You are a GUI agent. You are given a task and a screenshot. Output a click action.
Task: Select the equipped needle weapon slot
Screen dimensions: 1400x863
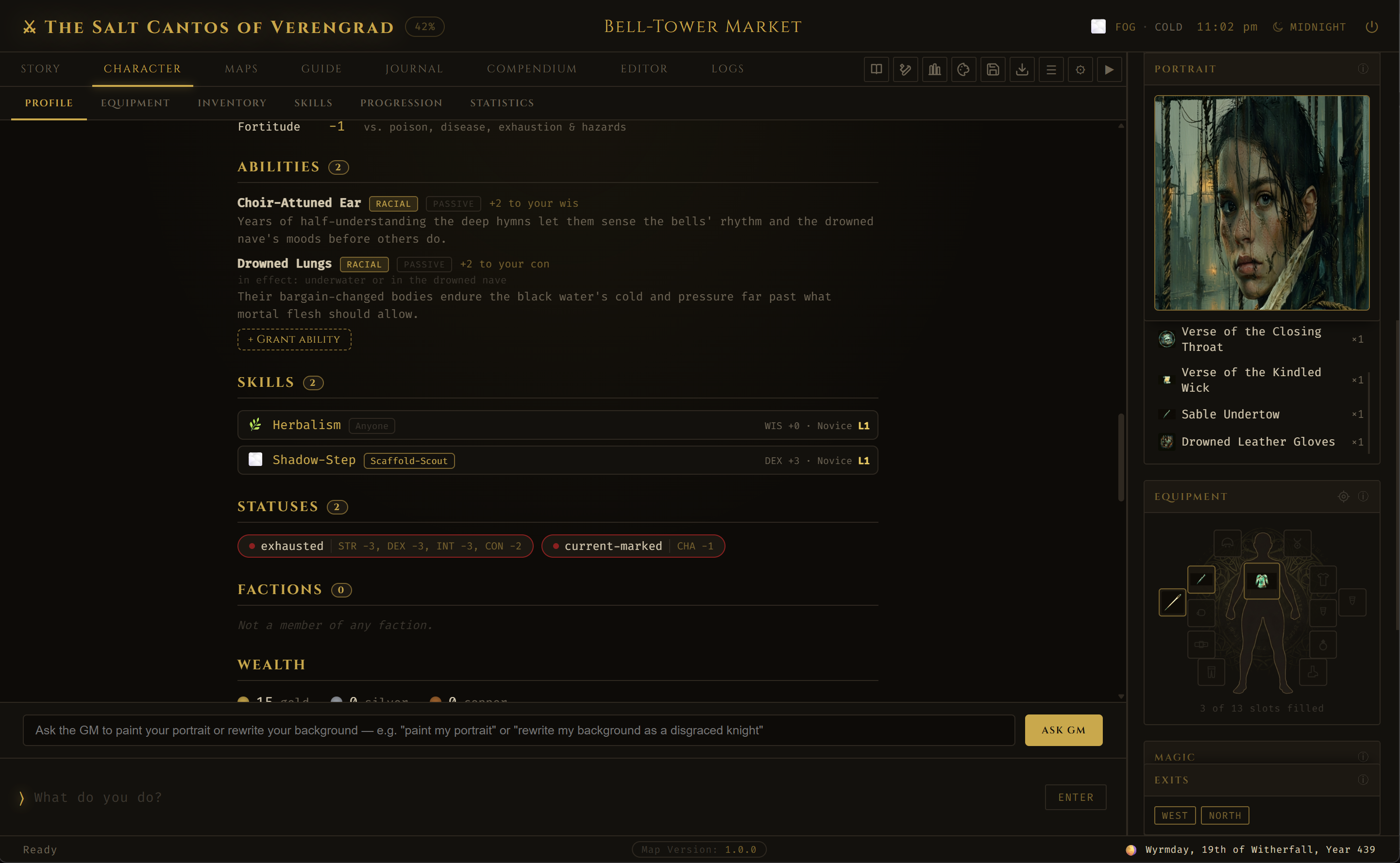coord(1172,602)
